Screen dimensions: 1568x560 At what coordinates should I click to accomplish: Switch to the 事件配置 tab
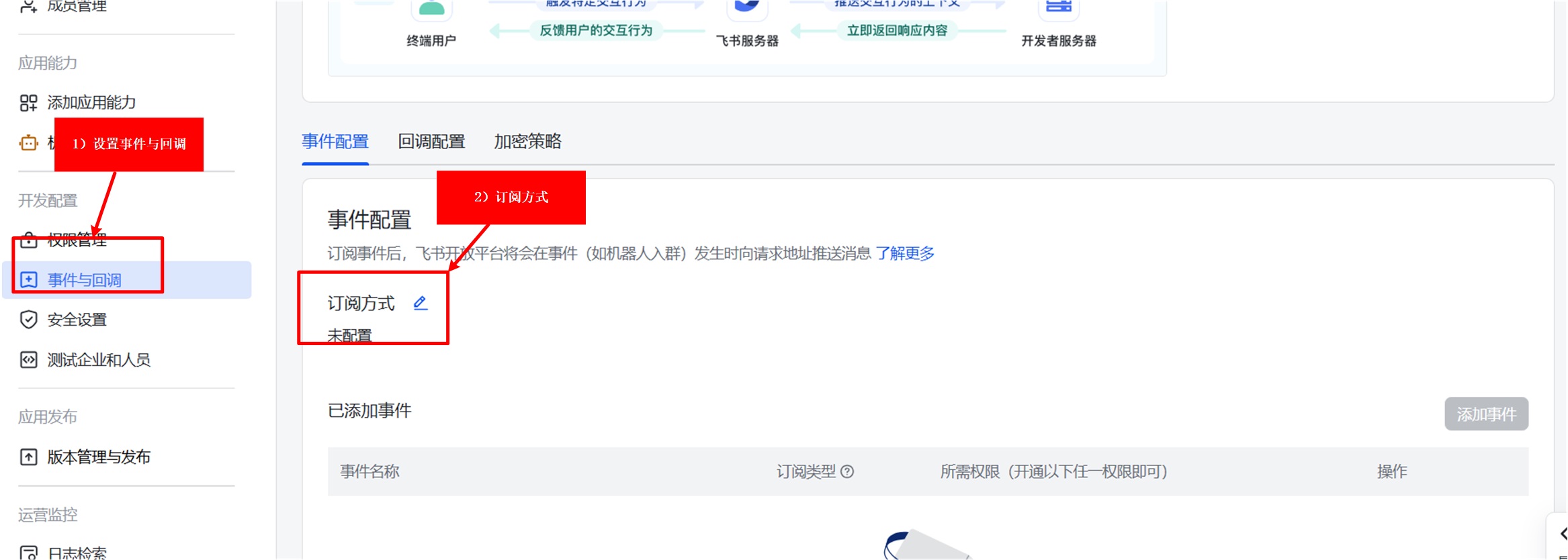335,142
